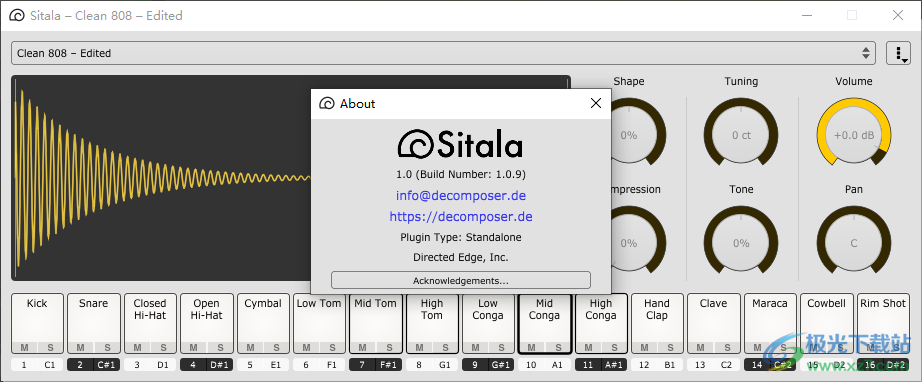Solo the Kick pad
The image size is (922, 382).
click(50, 347)
